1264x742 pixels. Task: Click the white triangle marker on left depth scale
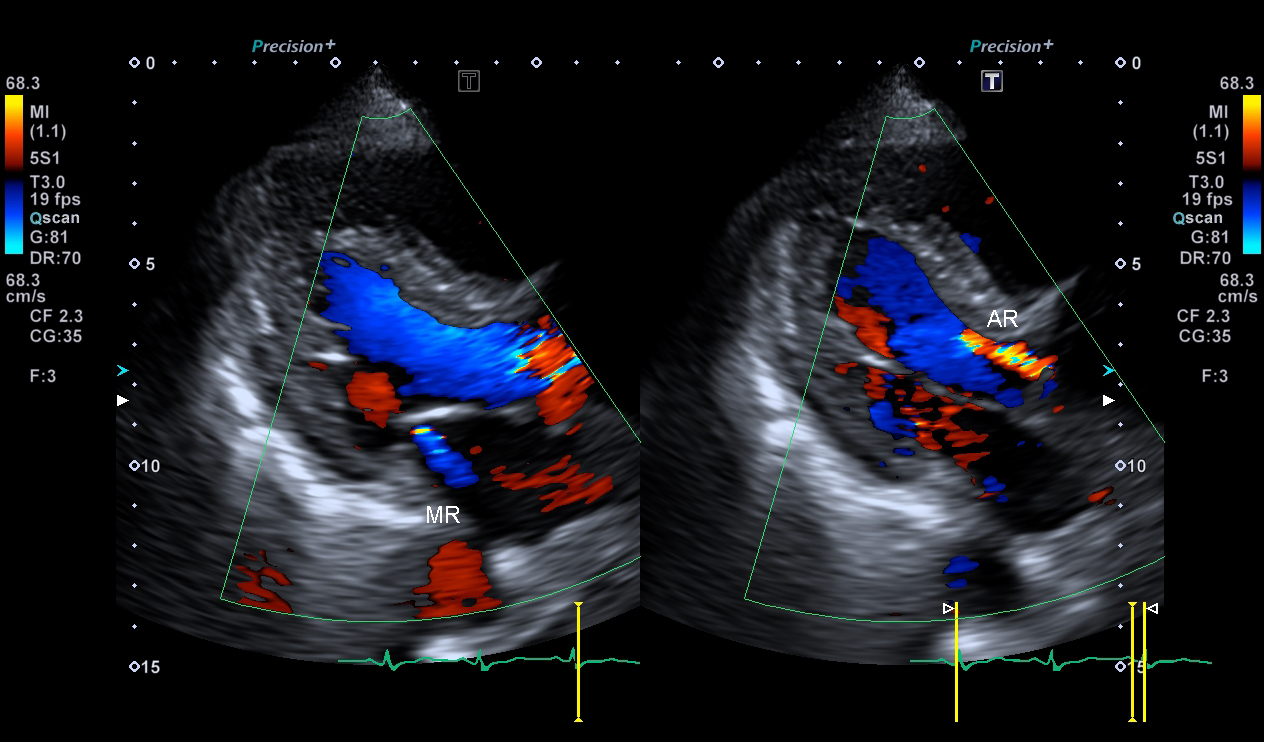click(x=122, y=401)
